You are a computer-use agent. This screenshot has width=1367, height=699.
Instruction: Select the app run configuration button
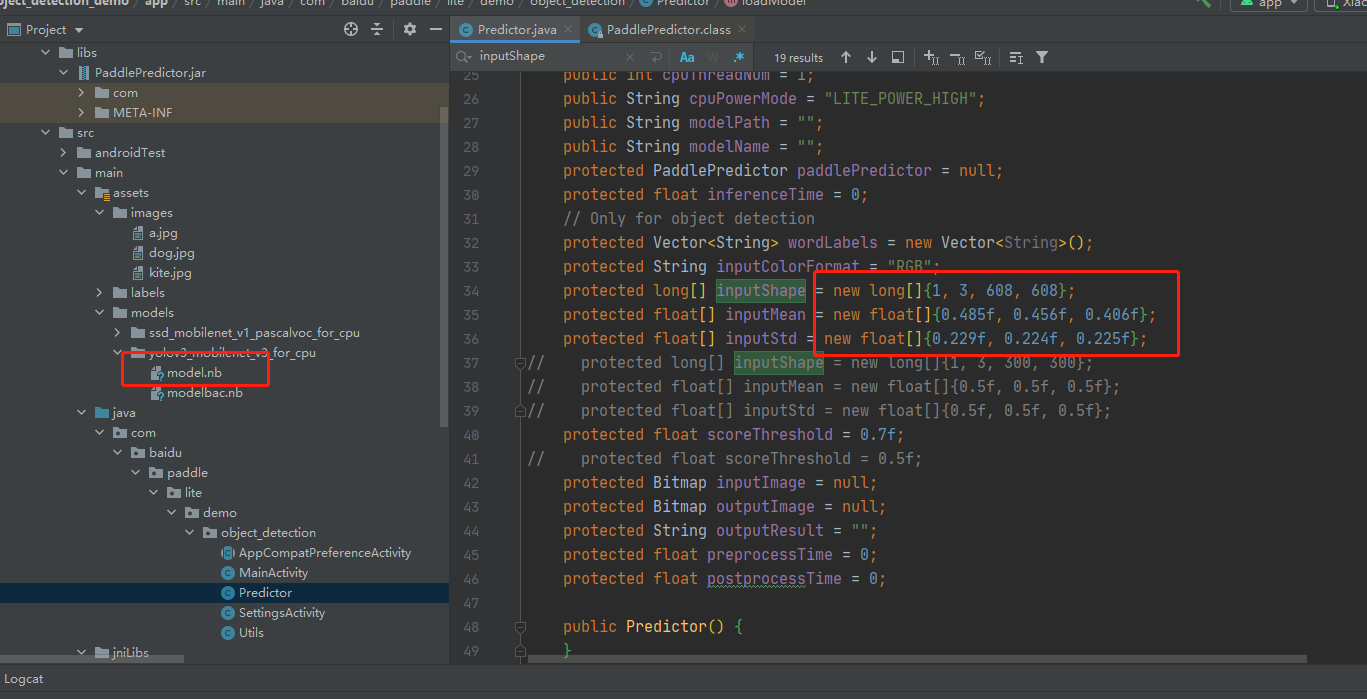pyautogui.click(x=1267, y=5)
